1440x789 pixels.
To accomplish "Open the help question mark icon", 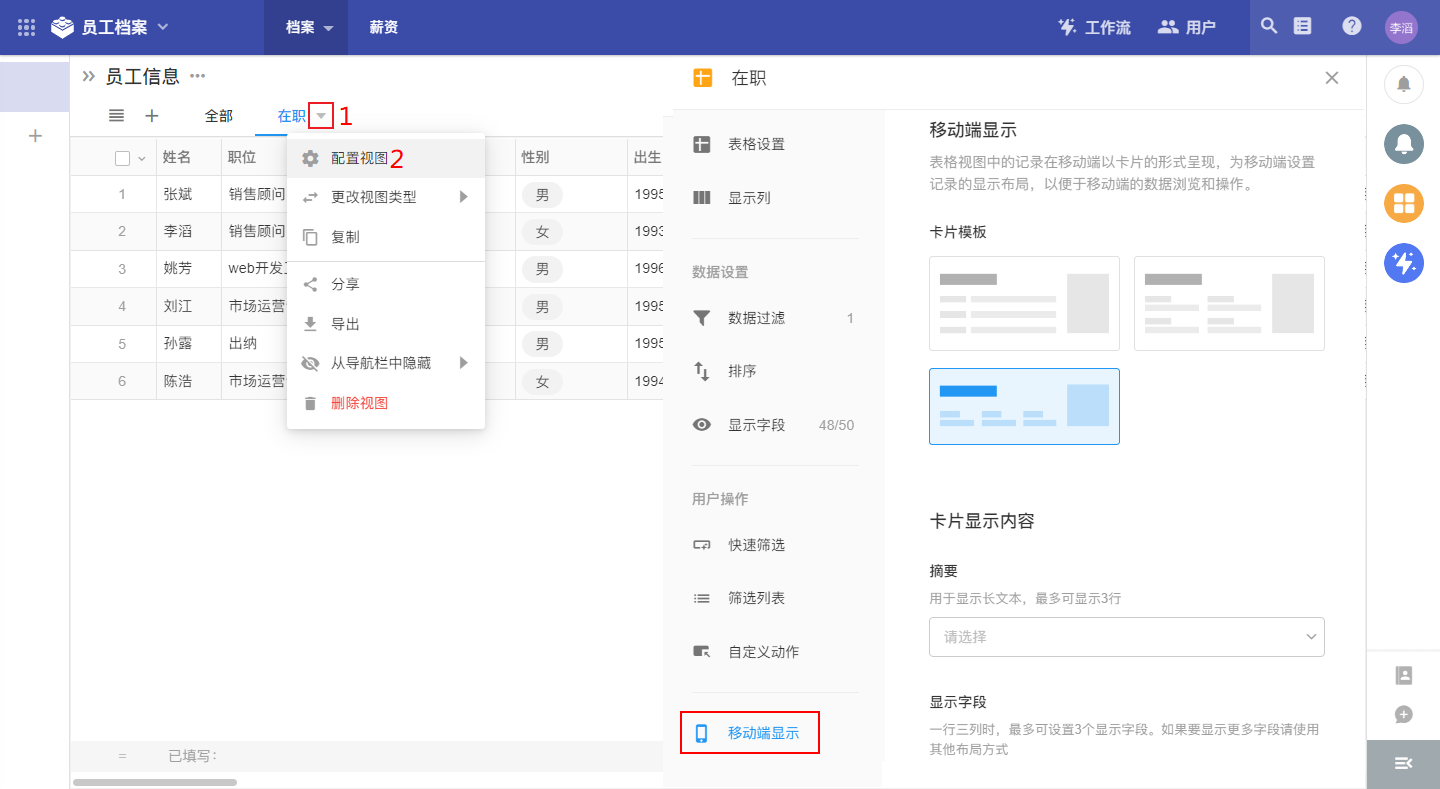I will click(1352, 27).
